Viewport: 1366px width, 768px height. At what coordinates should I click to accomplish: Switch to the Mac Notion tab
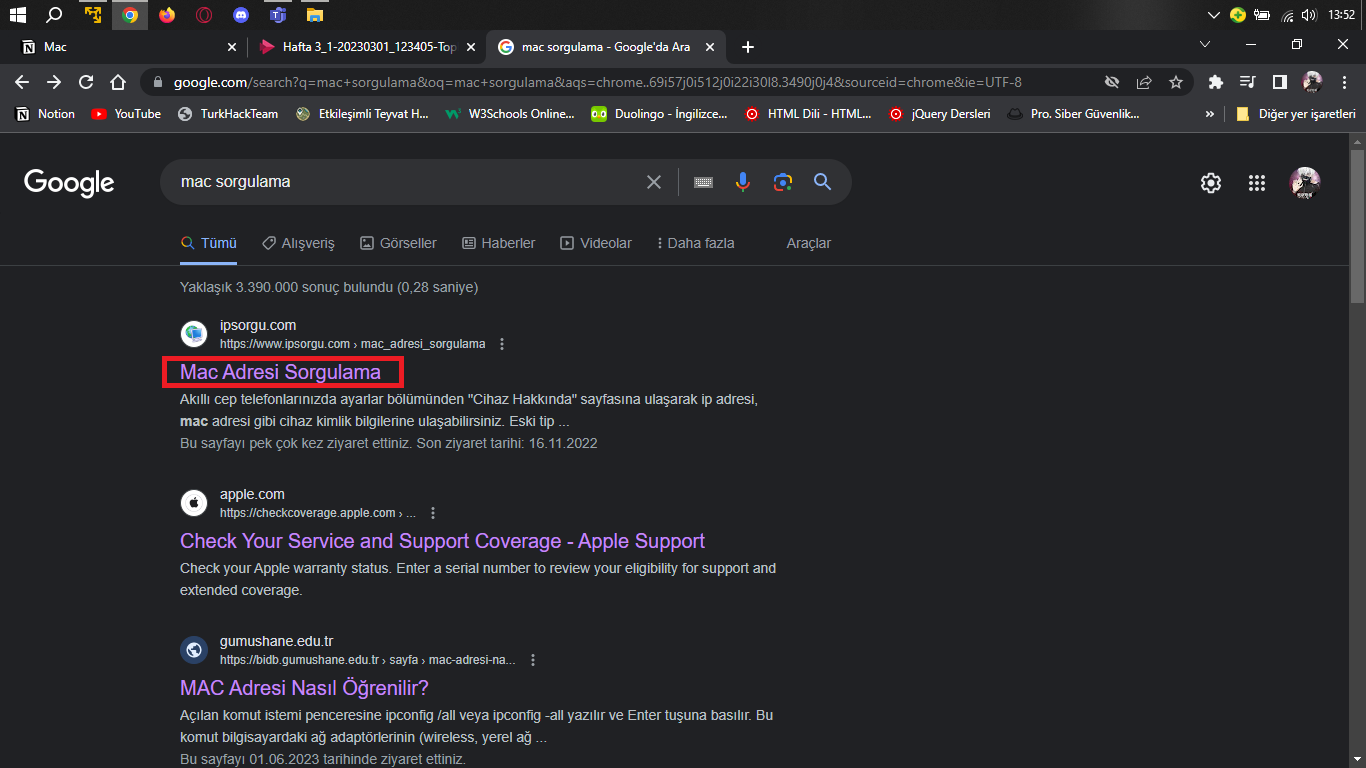126,47
